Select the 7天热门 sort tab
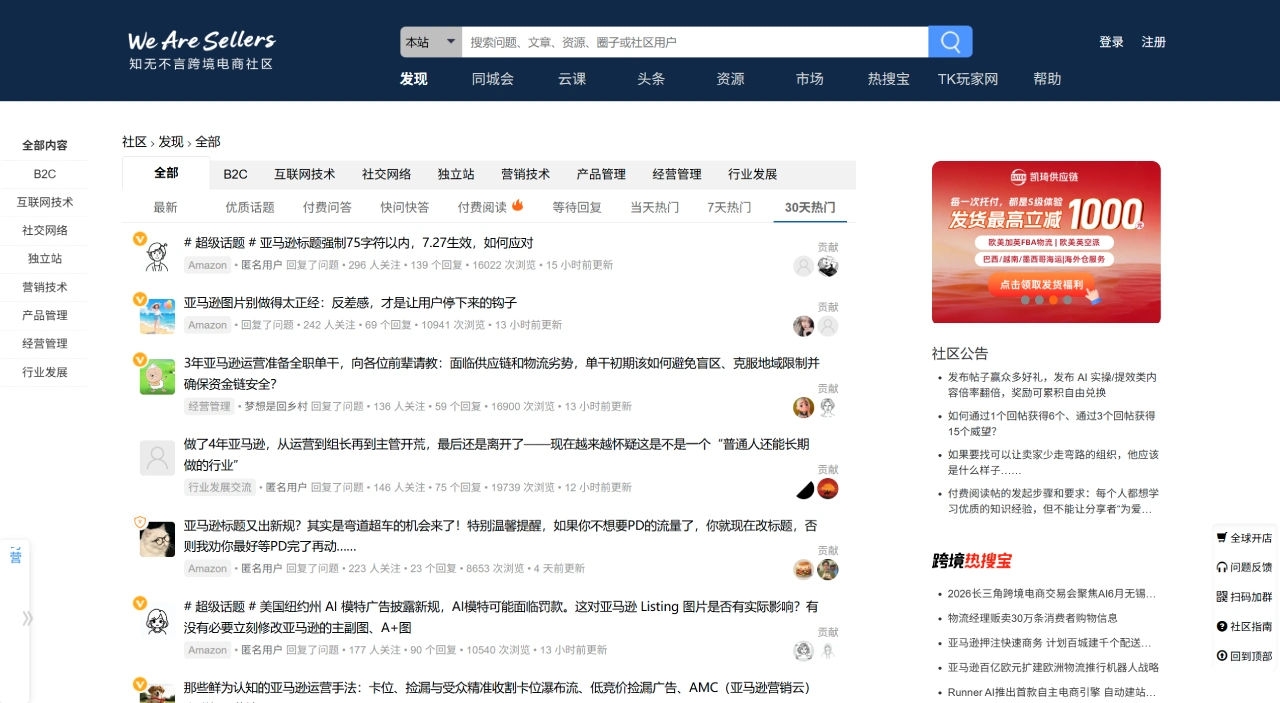Viewport: 1280px width, 703px height. click(729, 207)
